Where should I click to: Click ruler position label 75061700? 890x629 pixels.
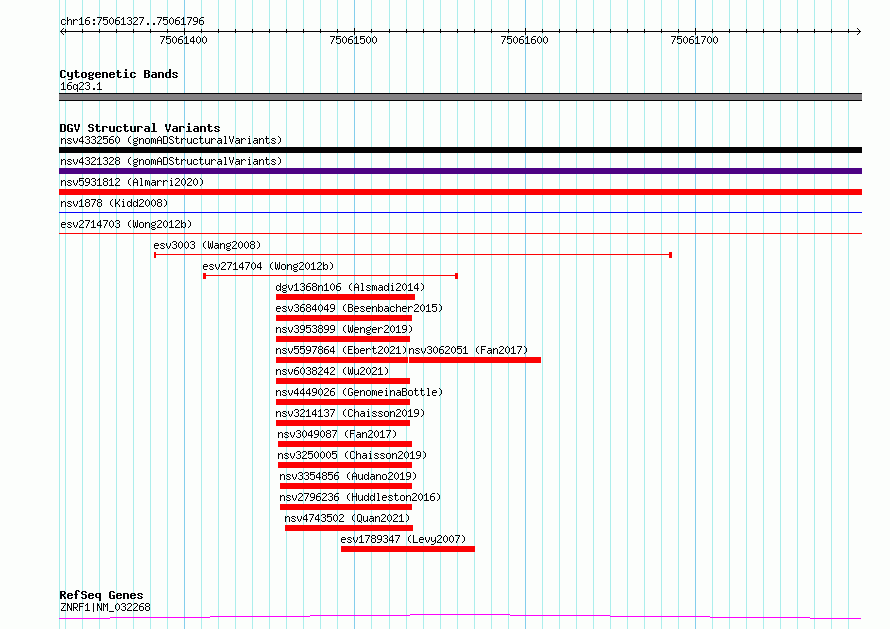pyautogui.click(x=694, y=40)
